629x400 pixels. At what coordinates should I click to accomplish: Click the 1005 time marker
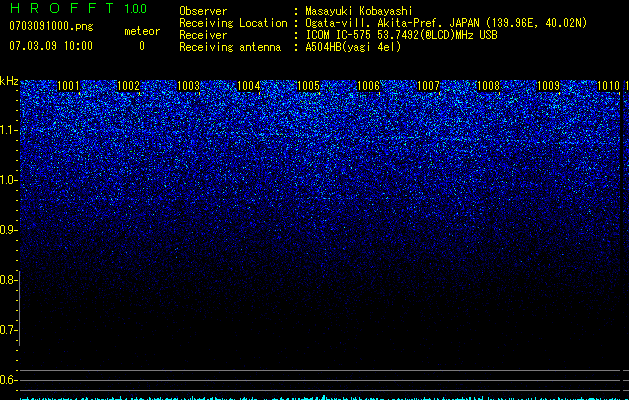(308, 86)
